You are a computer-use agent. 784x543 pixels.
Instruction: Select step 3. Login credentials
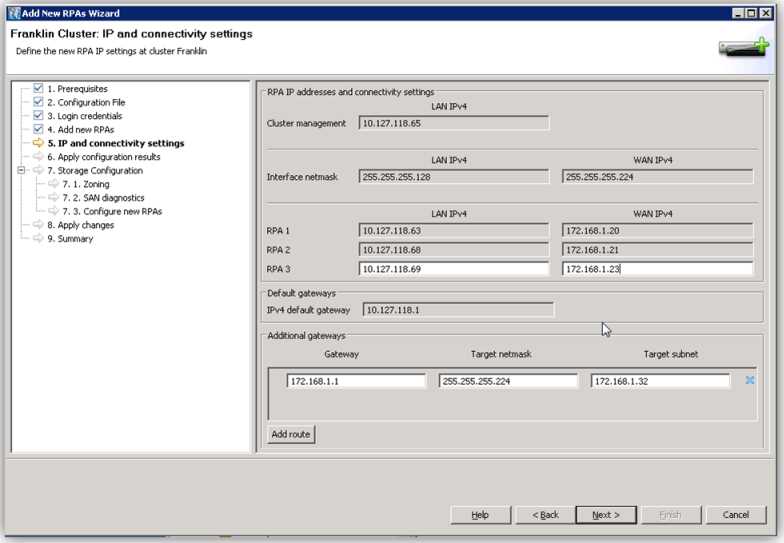84,116
